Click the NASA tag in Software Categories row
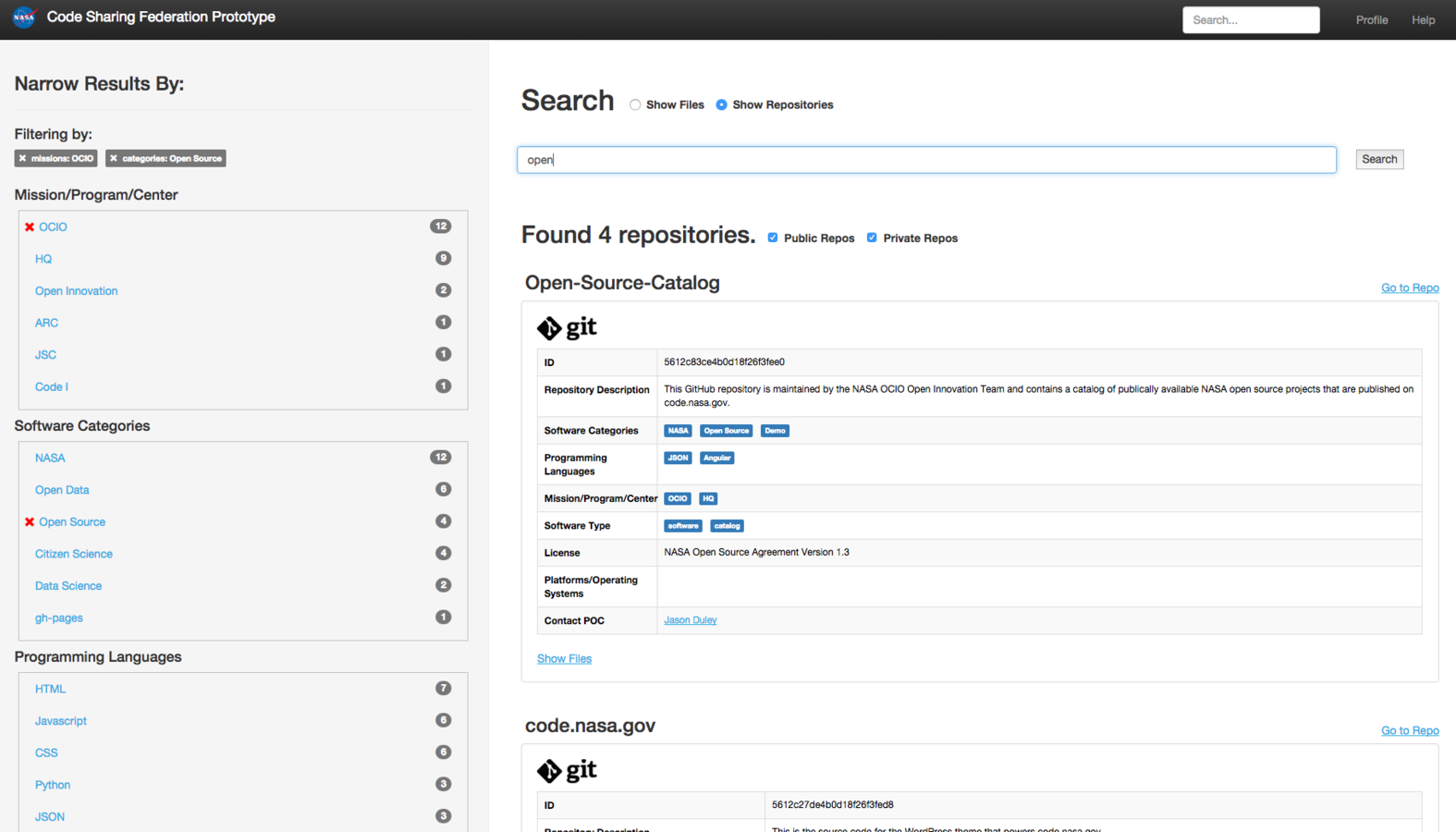Viewport: 1456px width, 832px height. pos(678,431)
